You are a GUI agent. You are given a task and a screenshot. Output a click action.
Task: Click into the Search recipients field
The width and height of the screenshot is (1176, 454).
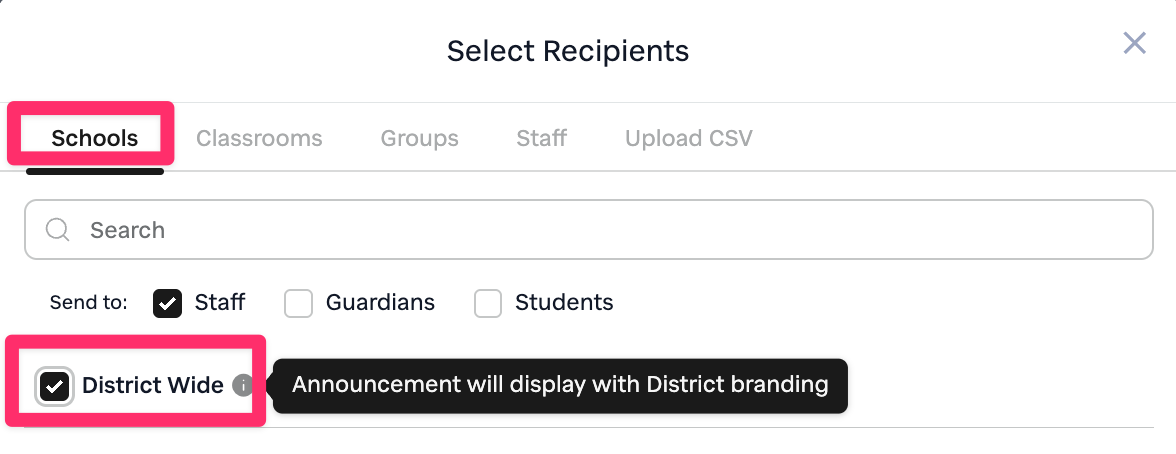click(x=600, y=230)
